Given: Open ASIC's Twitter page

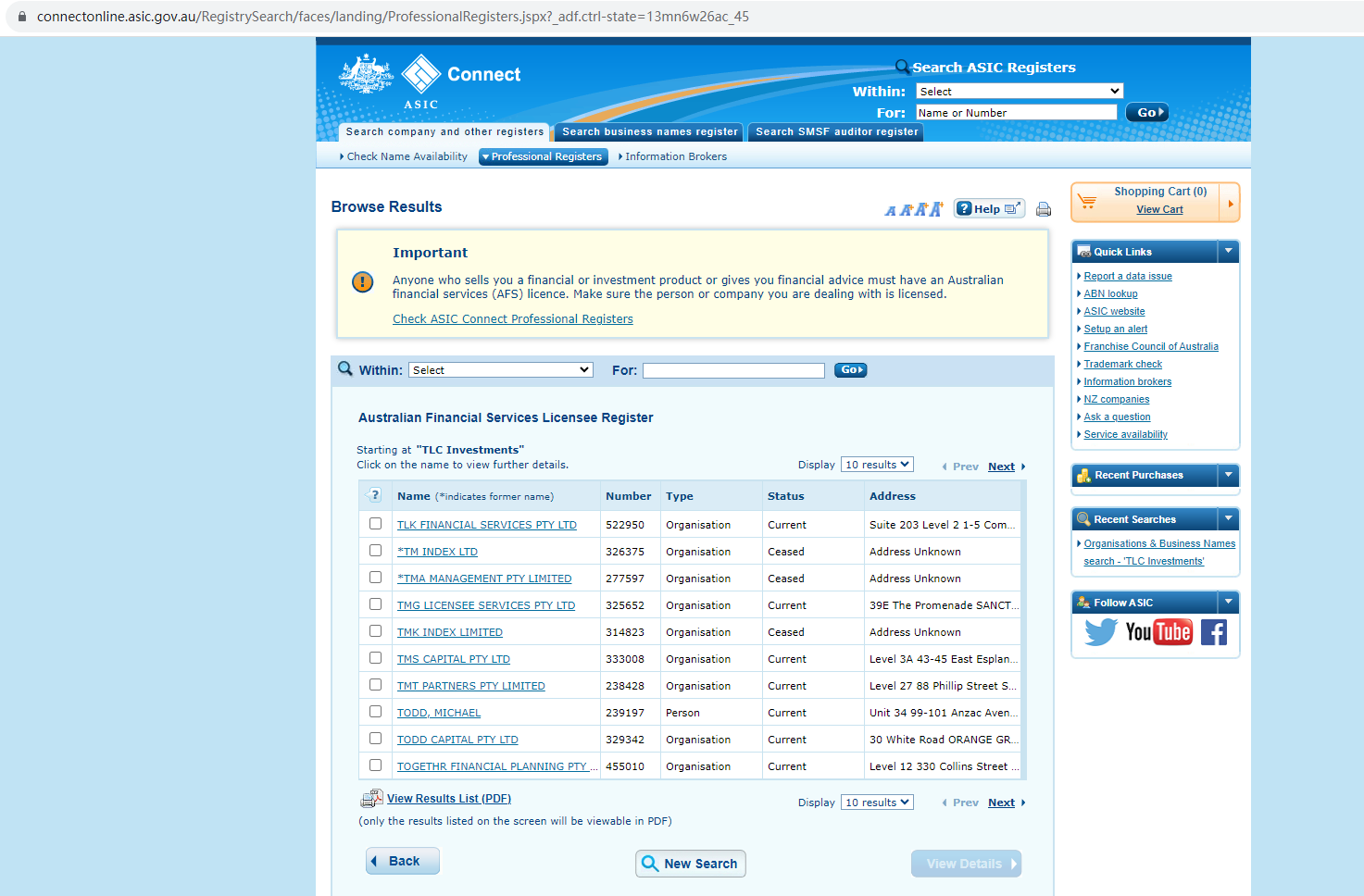Looking at the screenshot, I should click(x=1101, y=632).
